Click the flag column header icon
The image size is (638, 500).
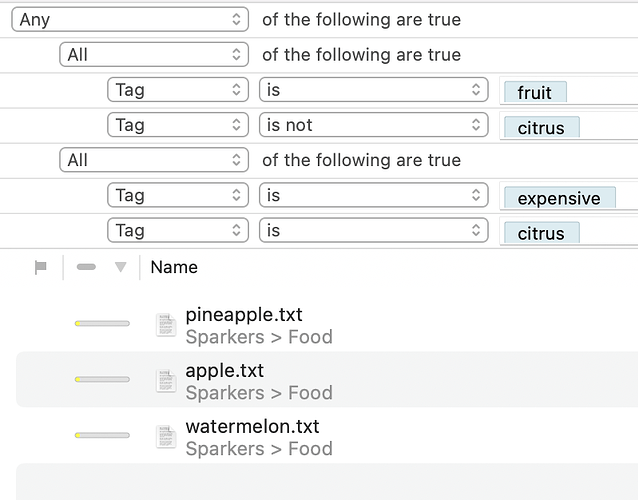(41, 267)
